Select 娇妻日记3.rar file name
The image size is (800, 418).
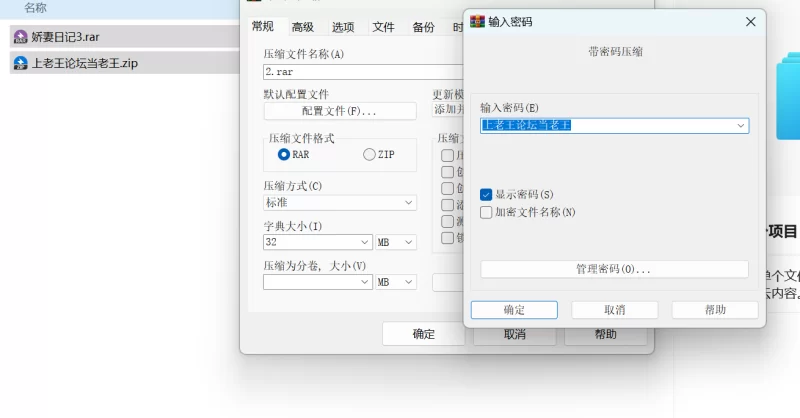click(x=65, y=37)
